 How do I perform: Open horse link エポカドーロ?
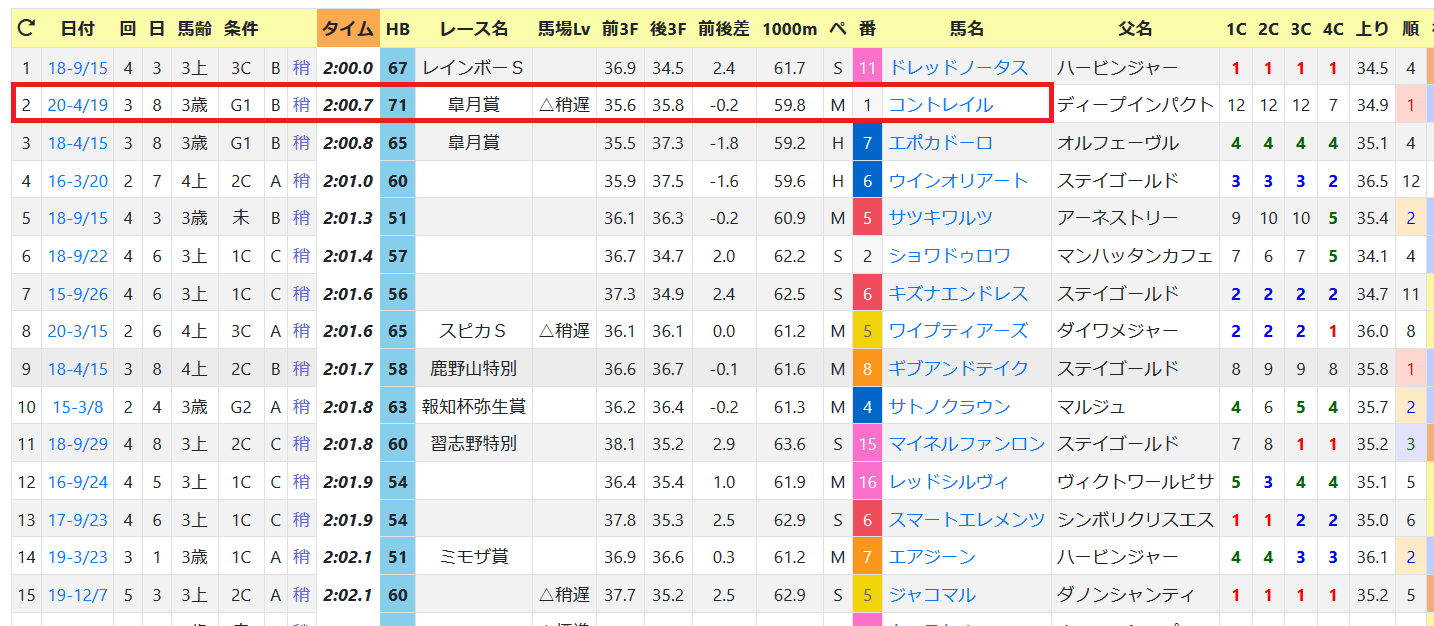(941, 143)
